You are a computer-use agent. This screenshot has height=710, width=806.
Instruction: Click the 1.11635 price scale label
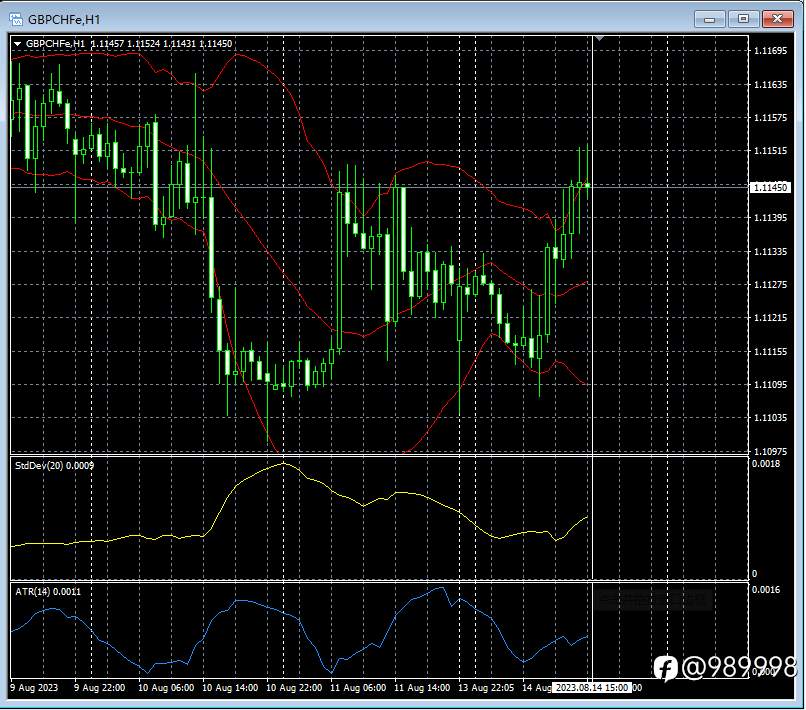click(770, 84)
